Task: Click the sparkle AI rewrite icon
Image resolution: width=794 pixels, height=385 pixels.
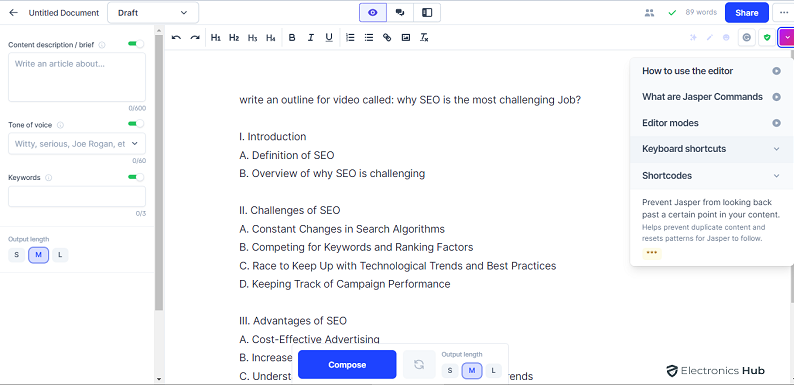Action: tap(694, 37)
